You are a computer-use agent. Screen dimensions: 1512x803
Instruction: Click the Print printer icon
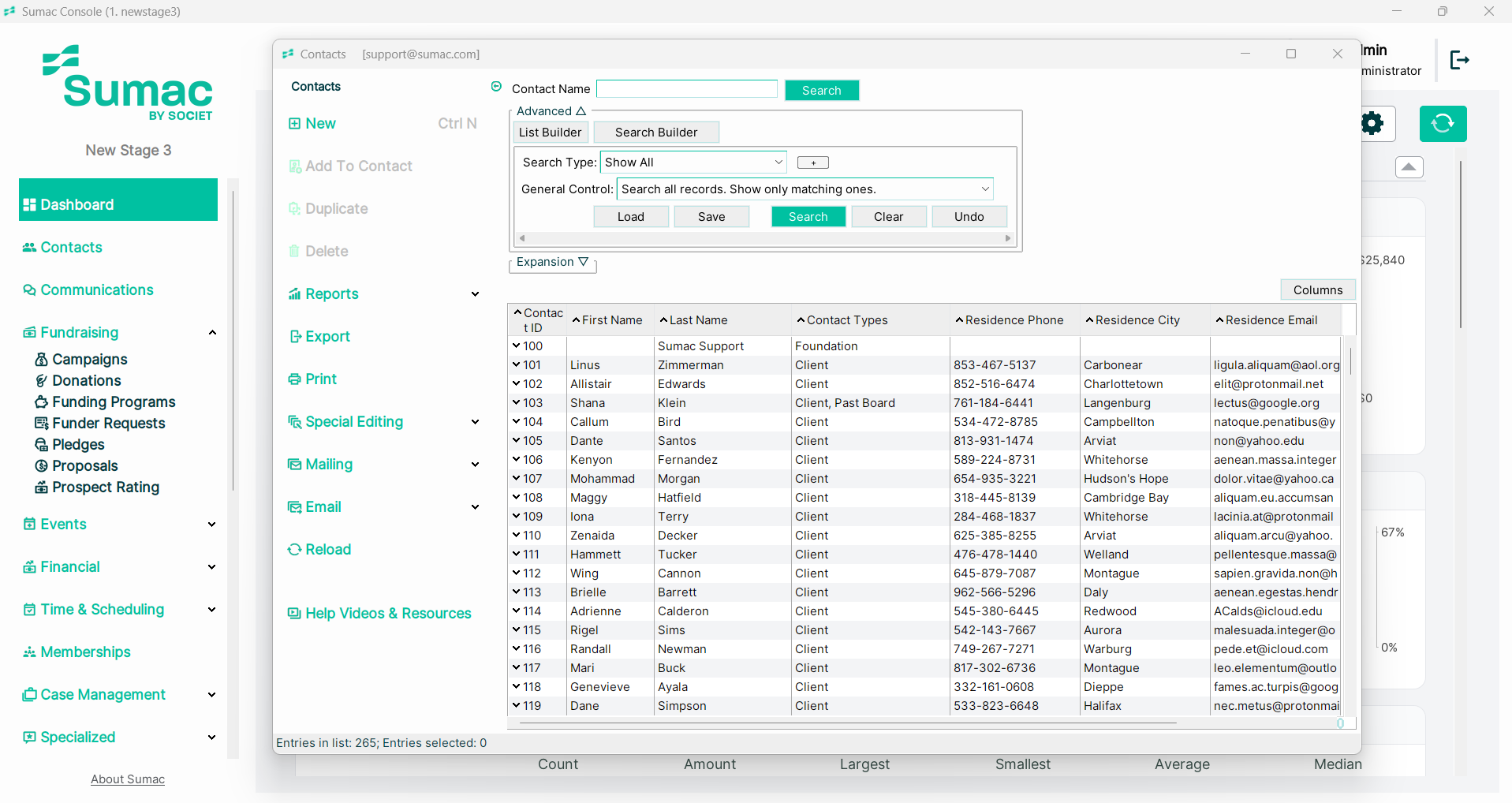coord(294,379)
